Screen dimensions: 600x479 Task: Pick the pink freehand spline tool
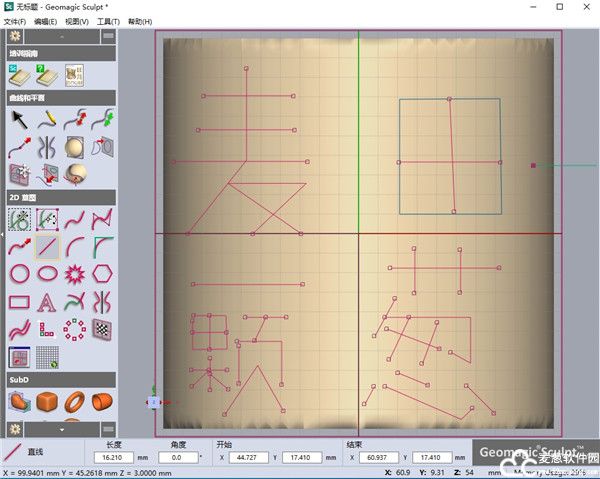pyautogui.click(x=75, y=219)
